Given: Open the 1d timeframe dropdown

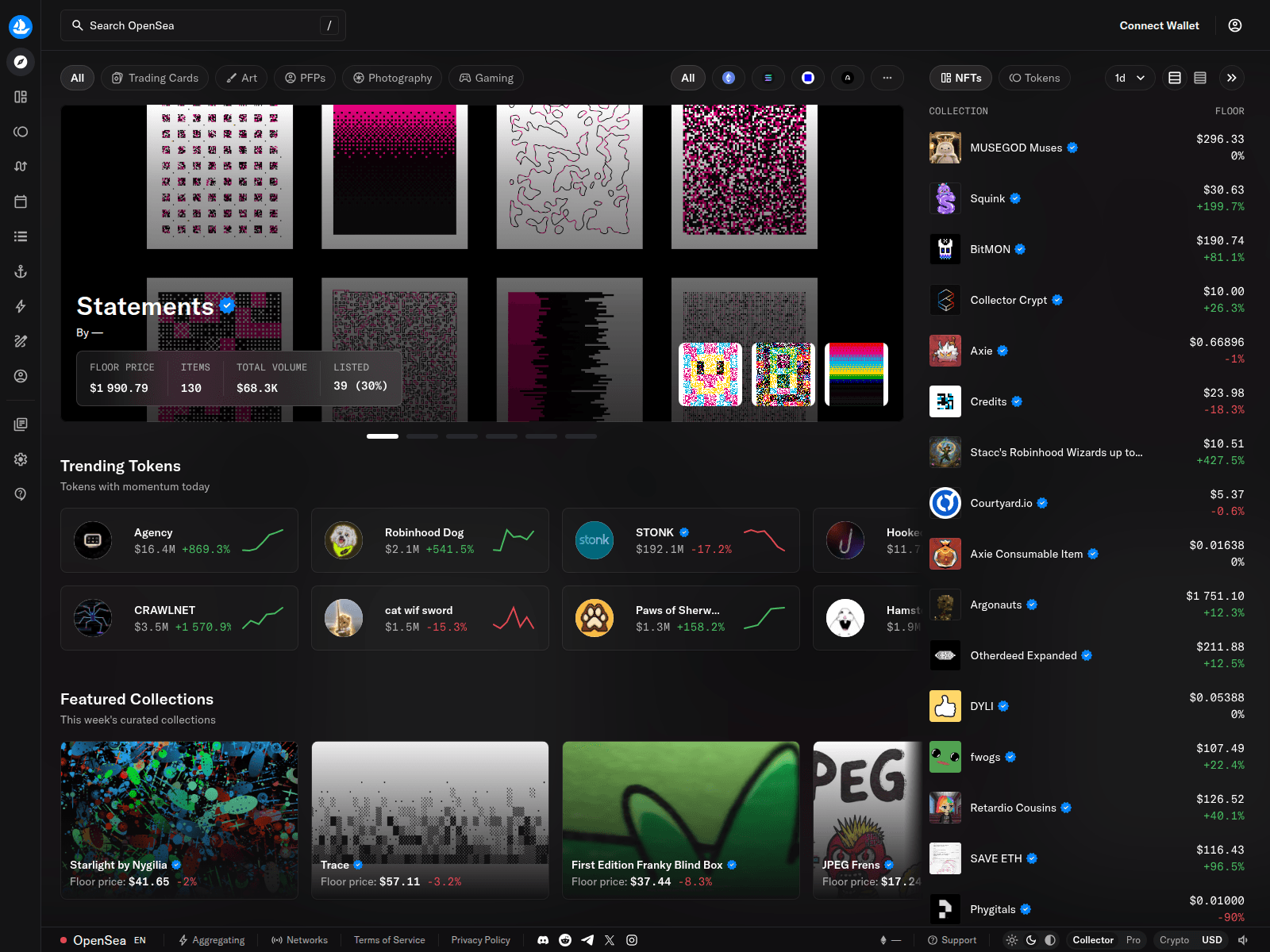Looking at the screenshot, I should point(1130,78).
